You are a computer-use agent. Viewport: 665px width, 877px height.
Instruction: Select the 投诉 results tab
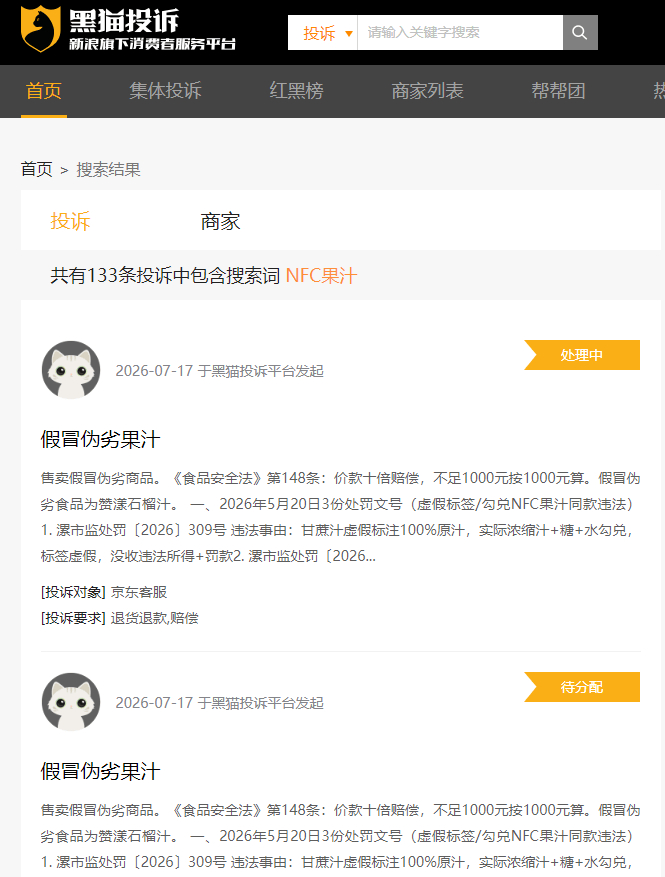pyautogui.click(x=70, y=221)
